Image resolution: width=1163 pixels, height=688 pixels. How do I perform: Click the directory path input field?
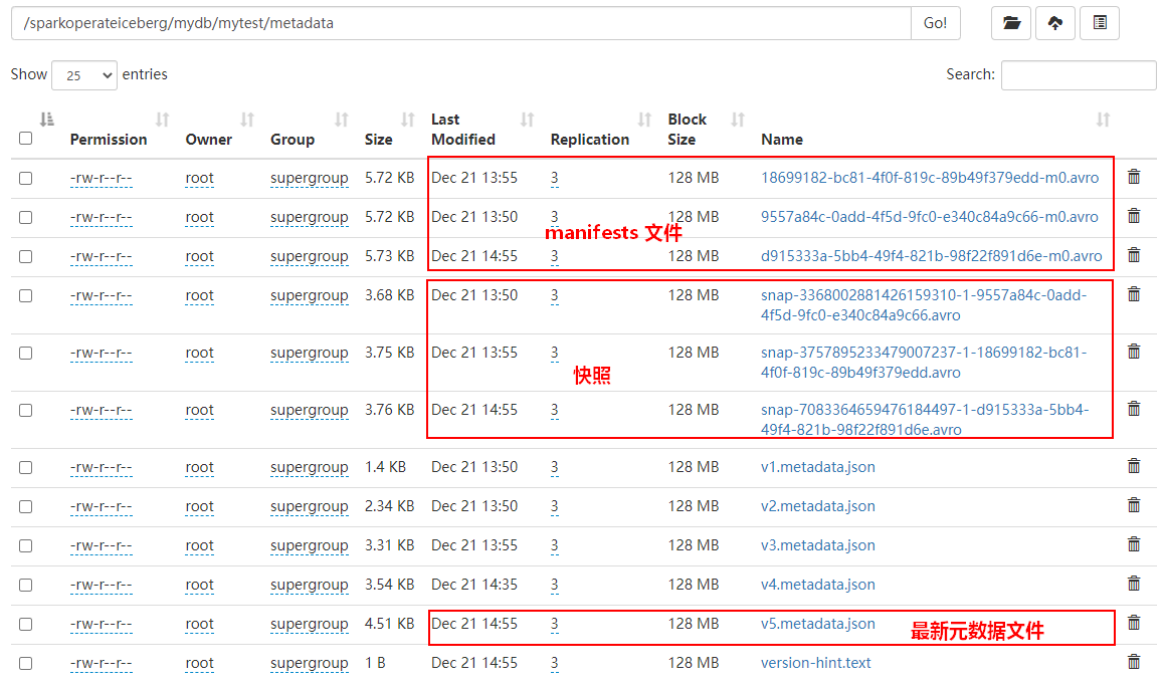click(460, 23)
